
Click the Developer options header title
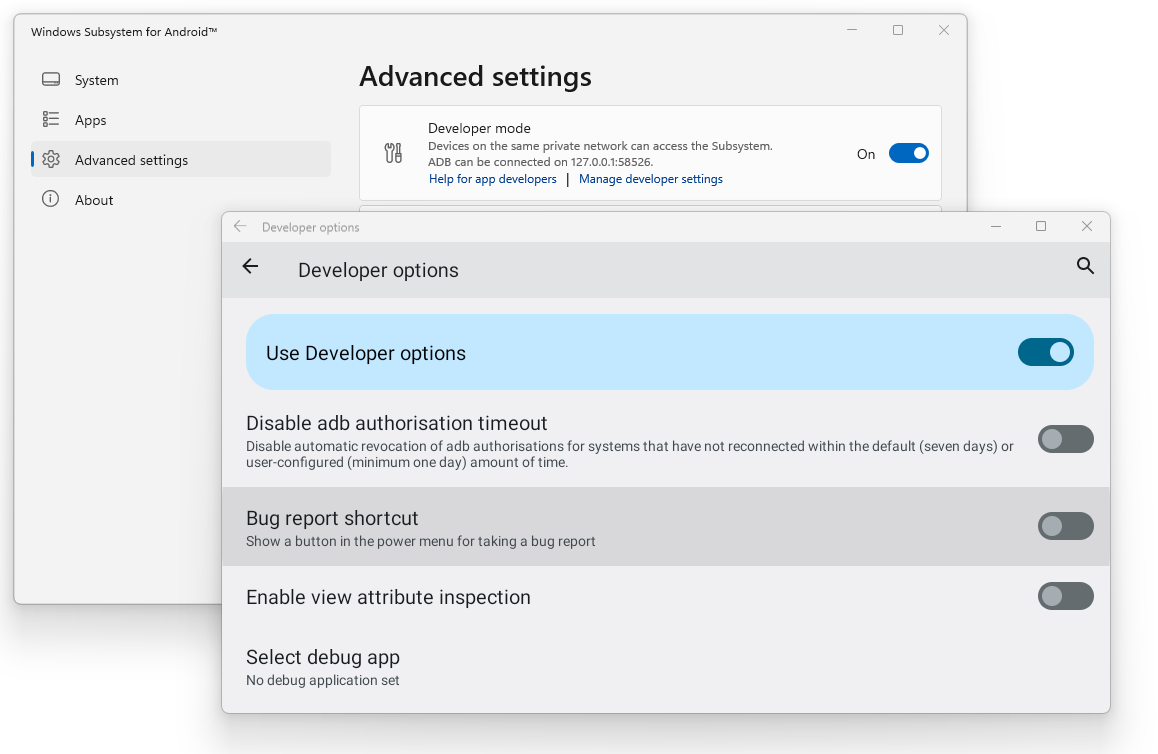[378, 270]
